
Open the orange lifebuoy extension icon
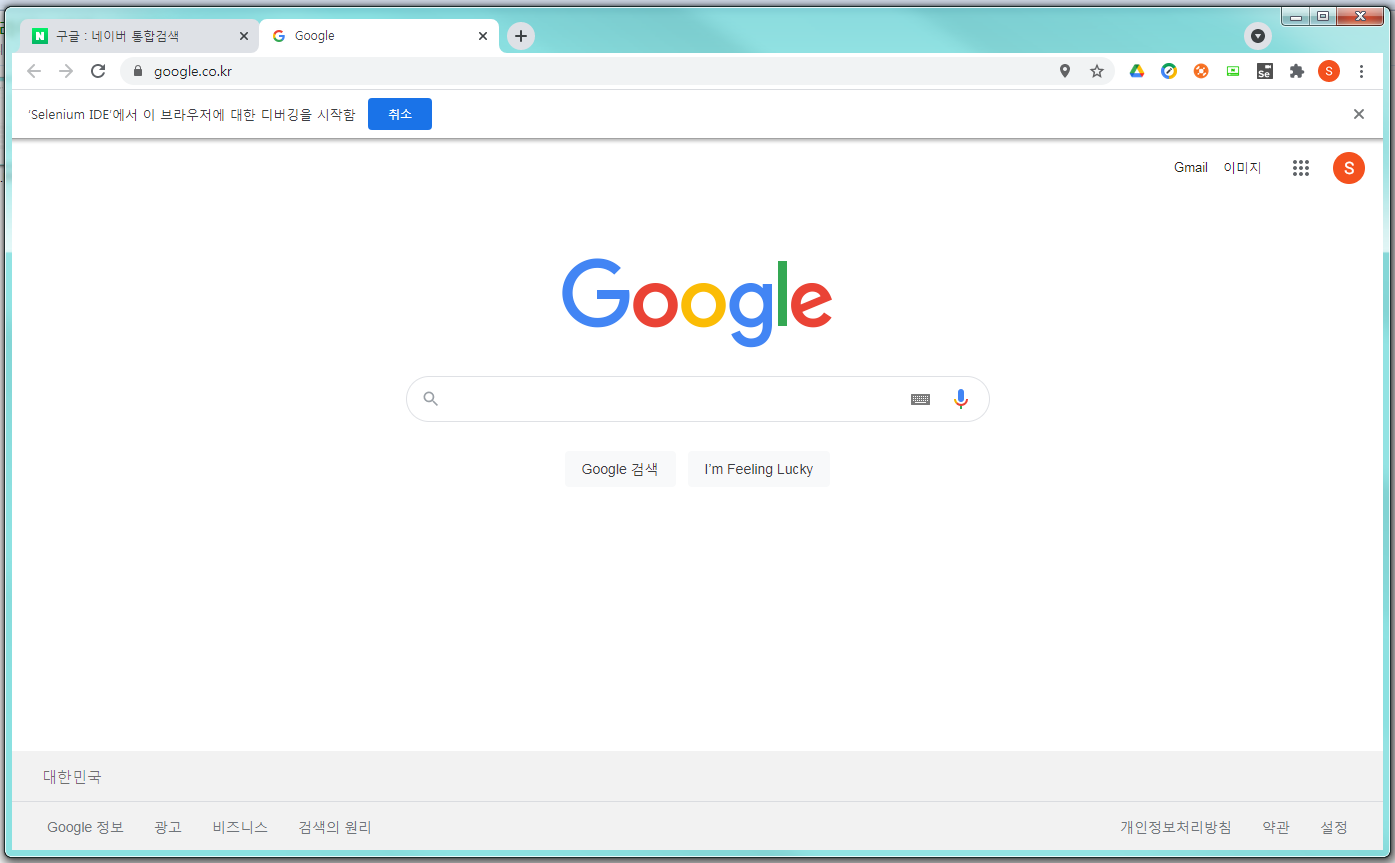pyautogui.click(x=1201, y=71)
